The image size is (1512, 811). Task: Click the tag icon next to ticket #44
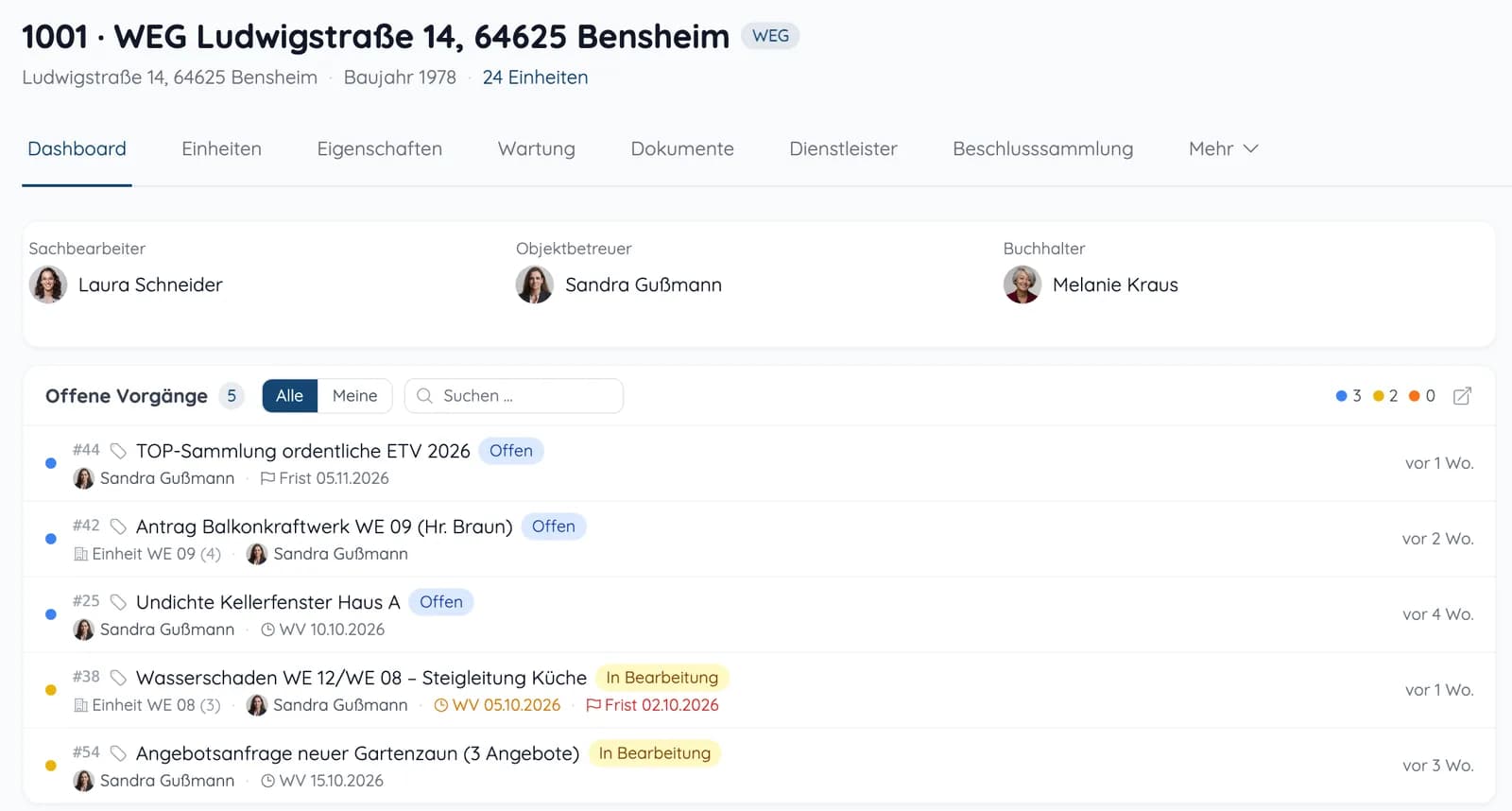pos(118,451)
